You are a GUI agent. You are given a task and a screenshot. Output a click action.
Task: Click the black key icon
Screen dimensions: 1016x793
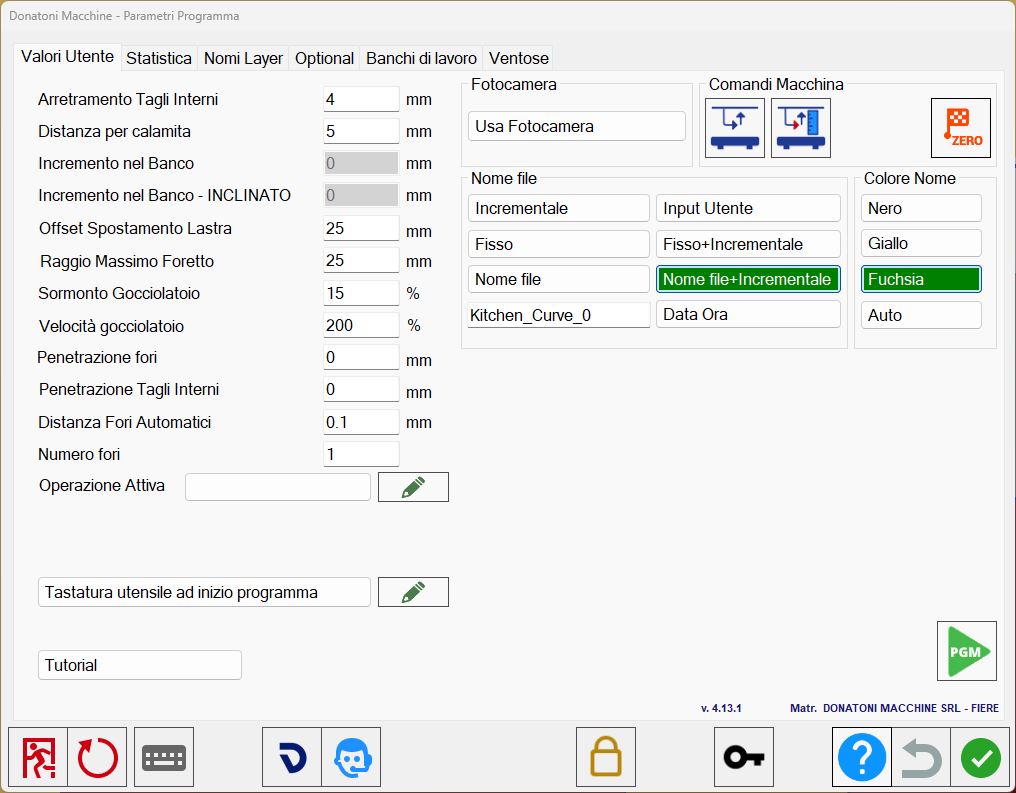[x=744, y=757]
